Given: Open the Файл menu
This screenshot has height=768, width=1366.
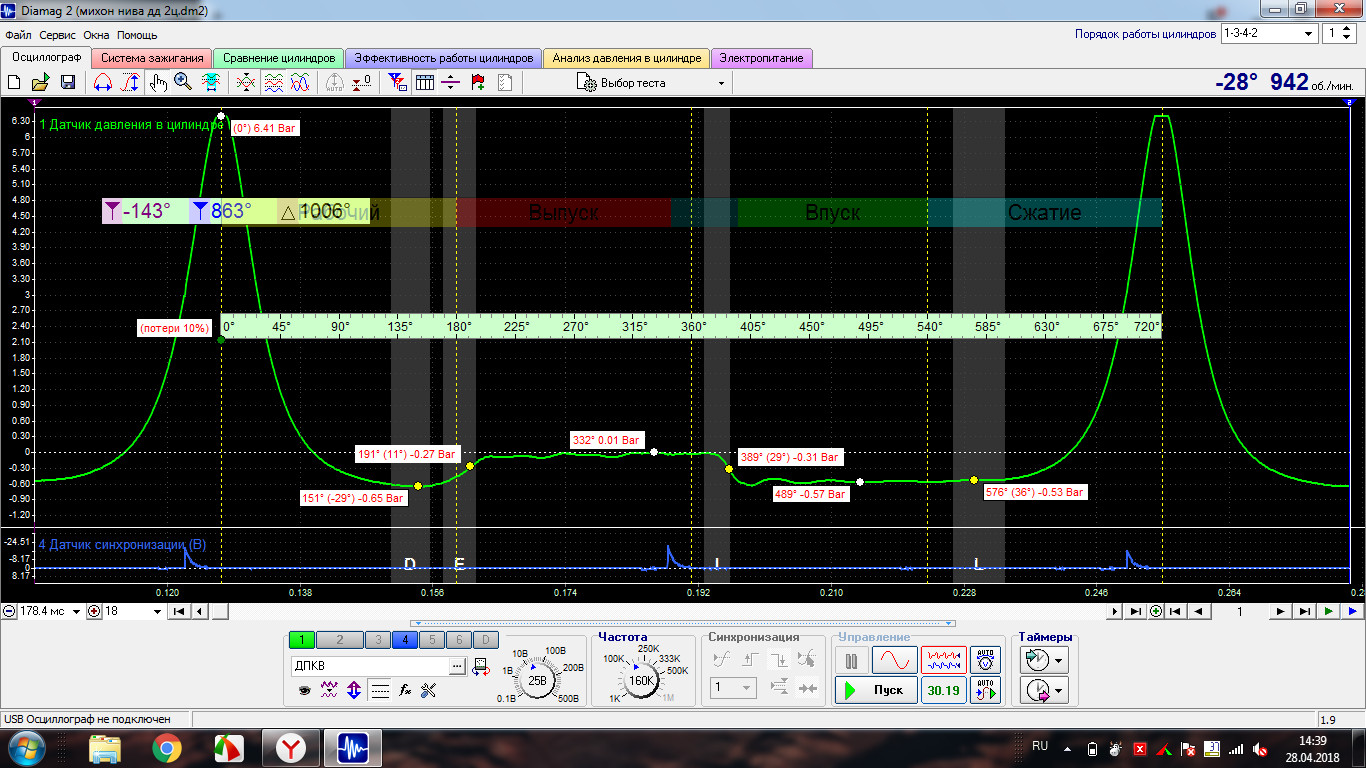Looking at the screenshot, I should click(18, 35).
